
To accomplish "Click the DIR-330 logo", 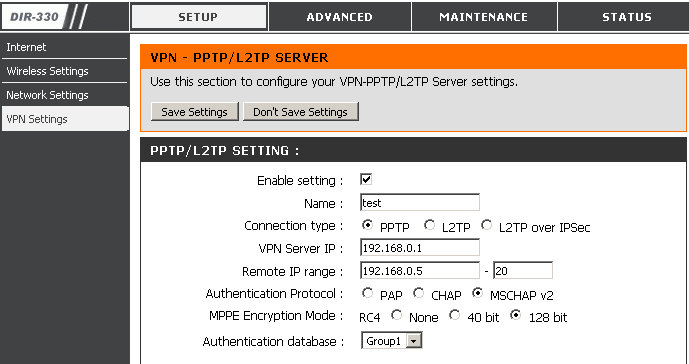I will 34,17.
